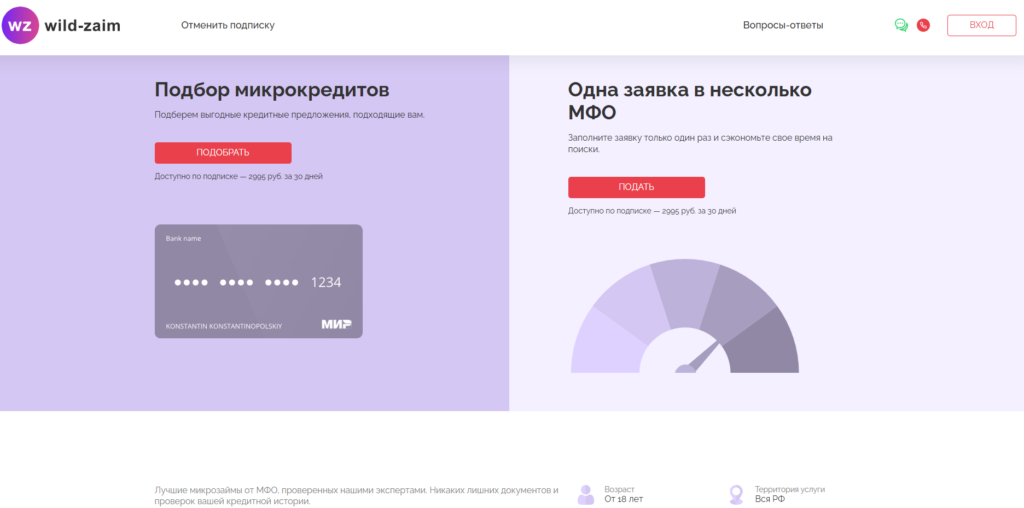Click the Вся РФ text
The width and height of the screenshot is (1024, 508).
(x=770, y=500)
